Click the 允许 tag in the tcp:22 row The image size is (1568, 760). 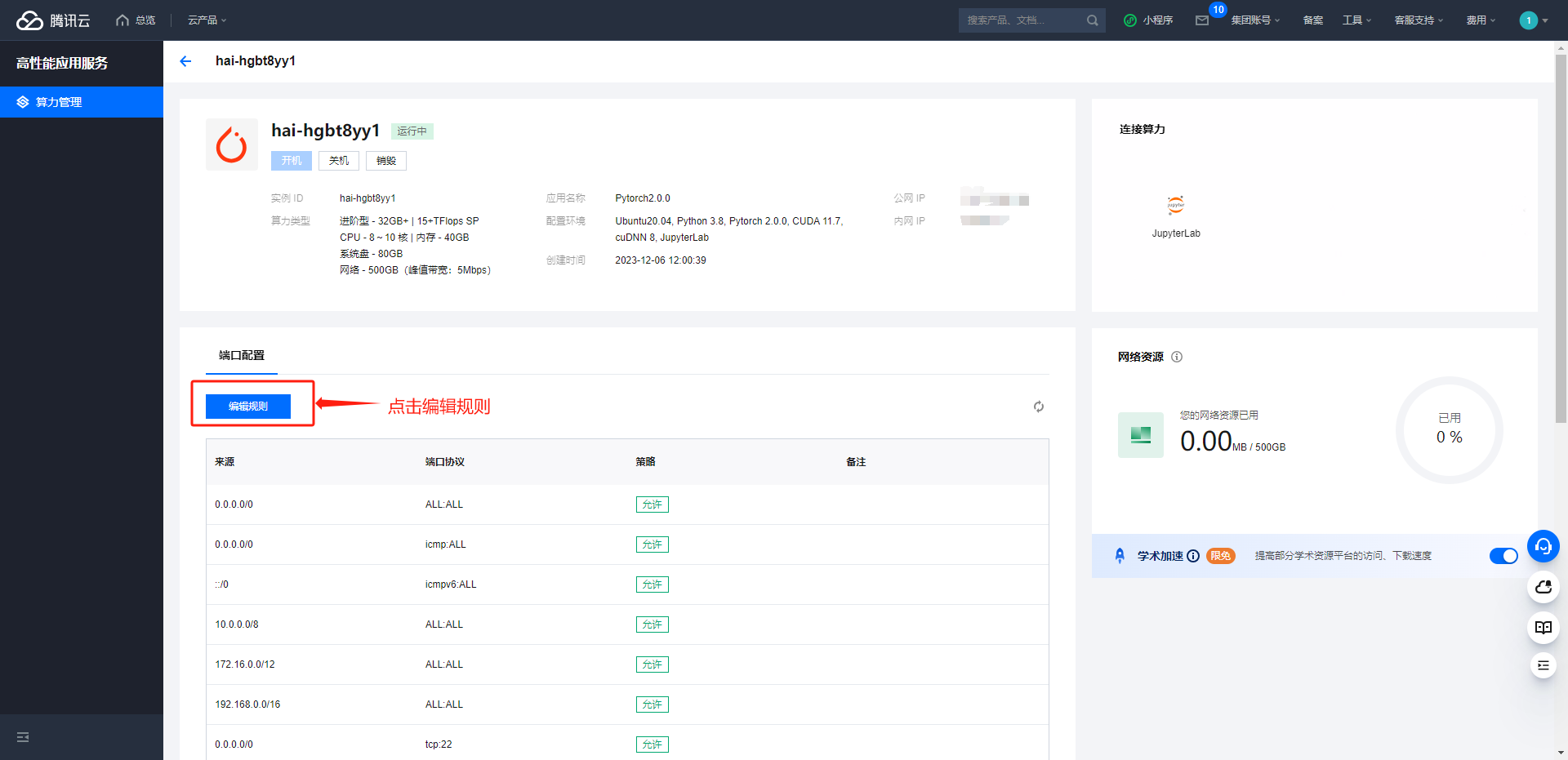click(653, 744)
